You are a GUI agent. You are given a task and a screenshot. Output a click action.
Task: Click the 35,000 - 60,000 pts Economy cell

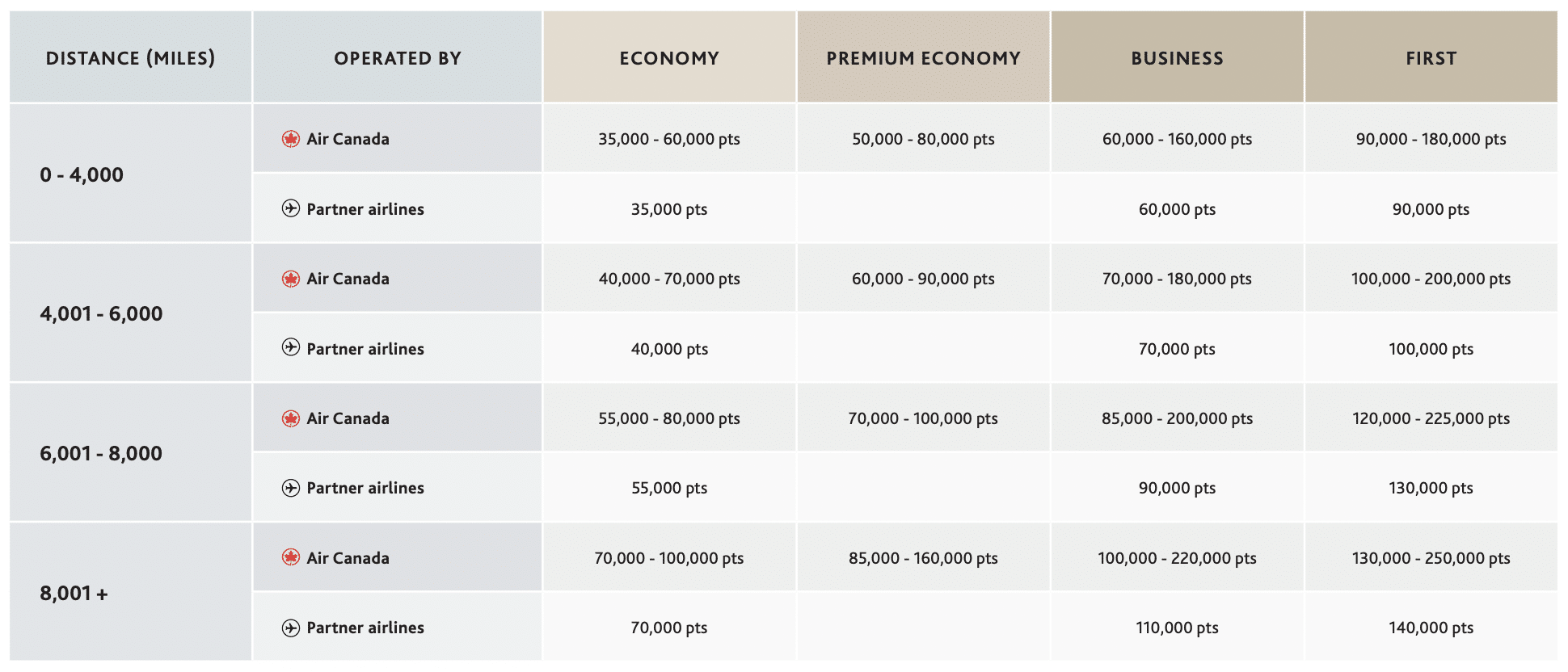pyautogui.click(x=669, y=139)
